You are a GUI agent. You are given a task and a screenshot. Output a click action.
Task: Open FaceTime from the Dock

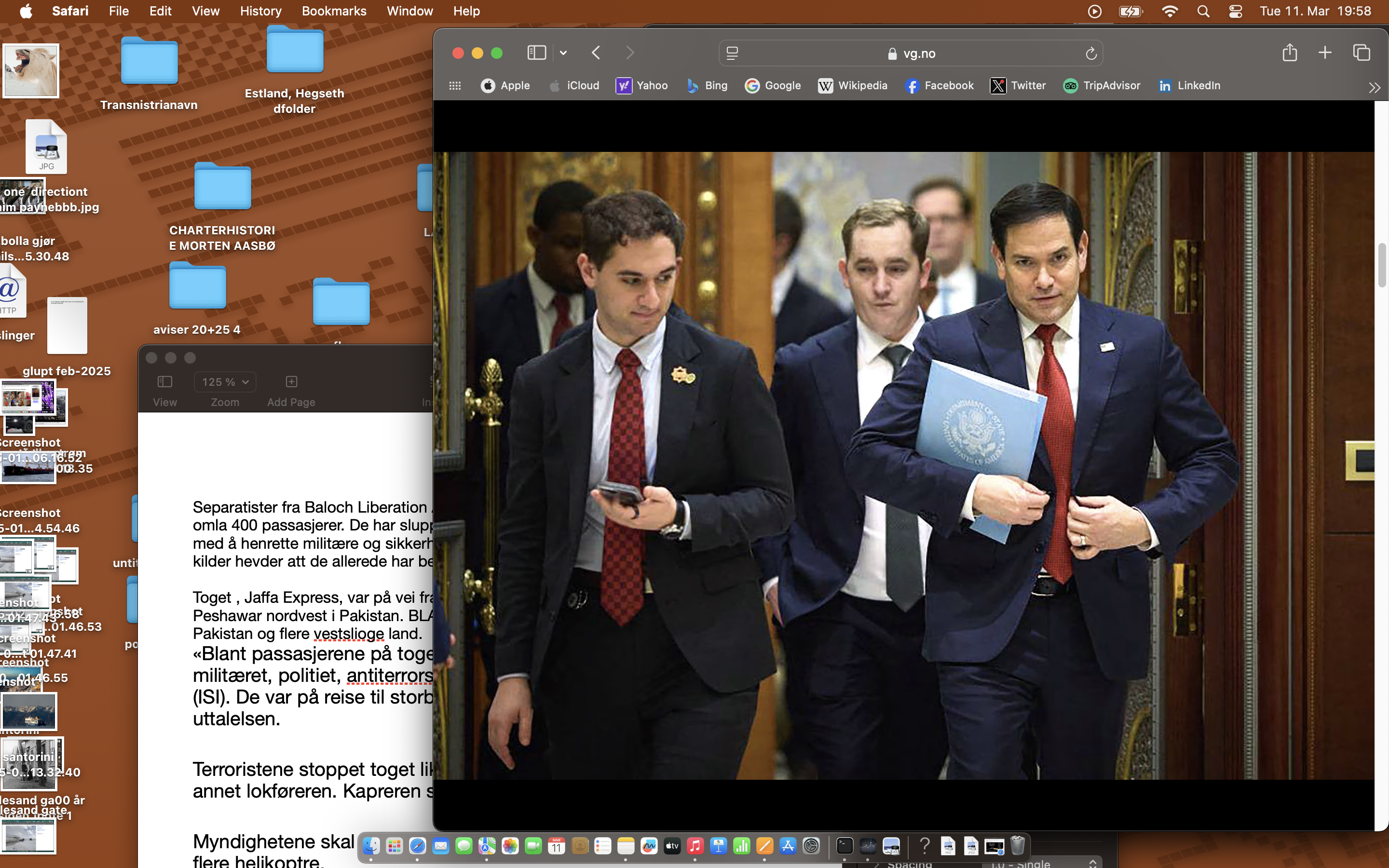[533, 846]
